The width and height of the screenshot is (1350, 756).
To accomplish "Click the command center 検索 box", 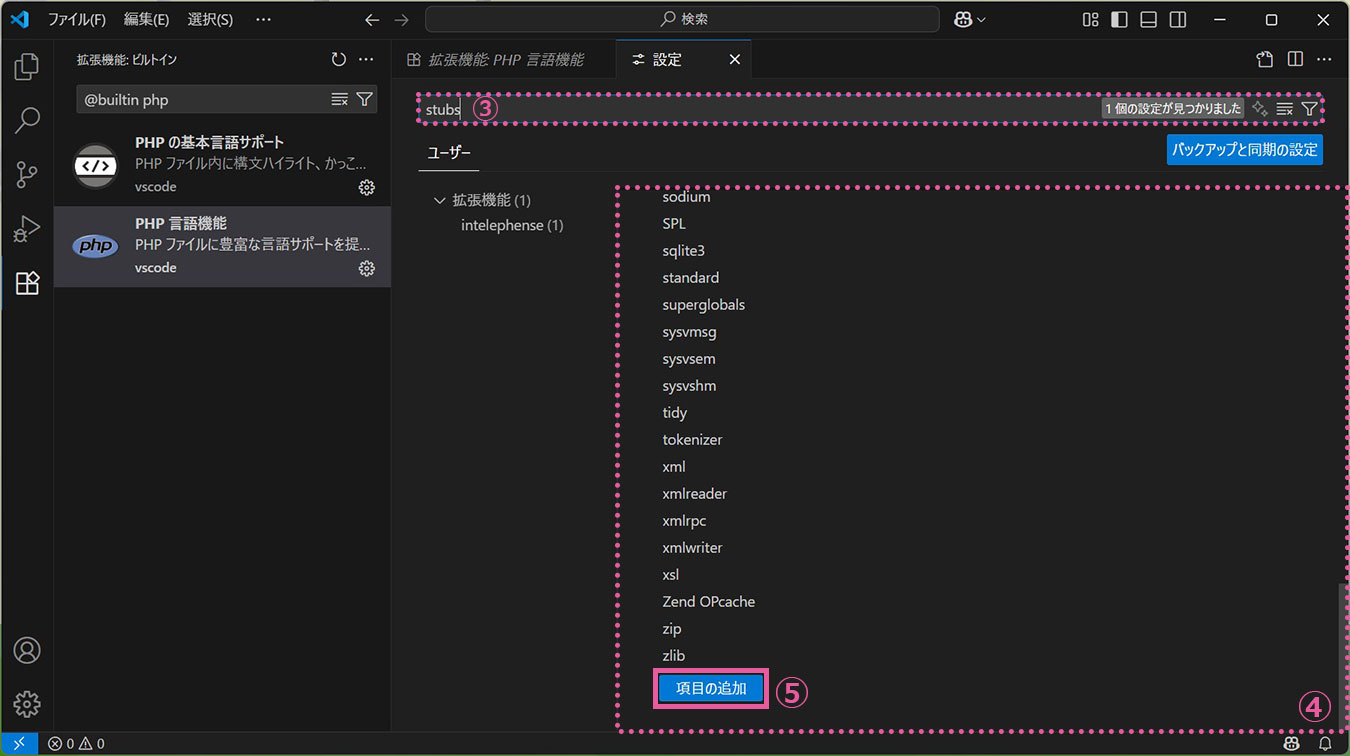I will [x=682, y=20].
